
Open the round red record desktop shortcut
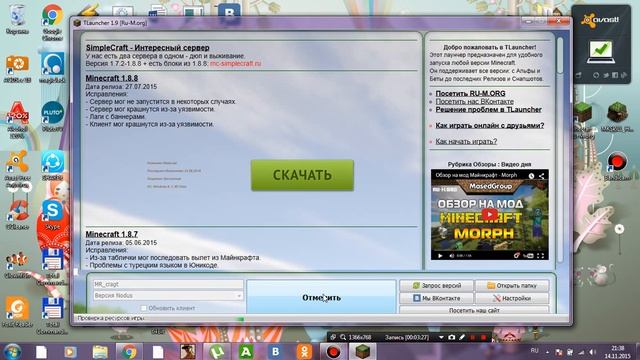click(x=617, y=166)
